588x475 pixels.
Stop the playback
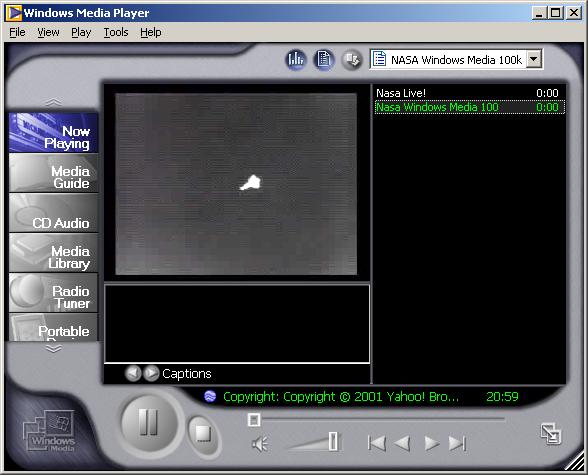[203, 434]
